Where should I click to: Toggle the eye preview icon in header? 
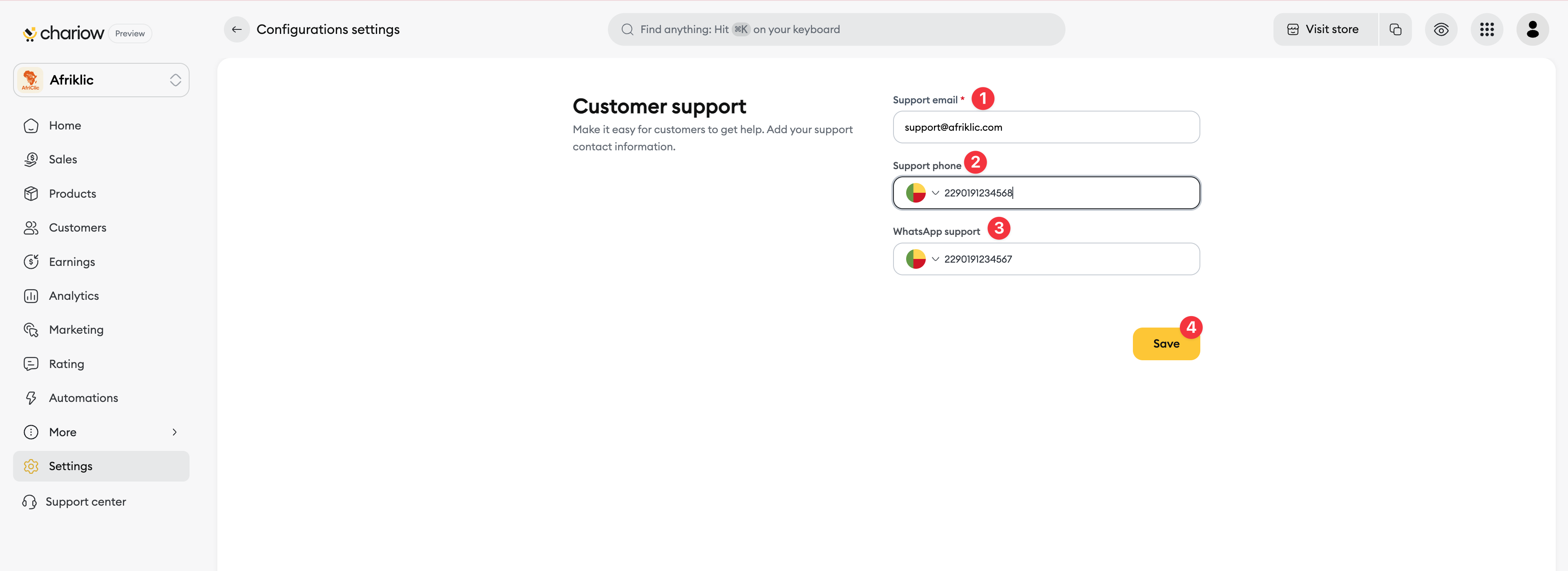pos(1441,29)
